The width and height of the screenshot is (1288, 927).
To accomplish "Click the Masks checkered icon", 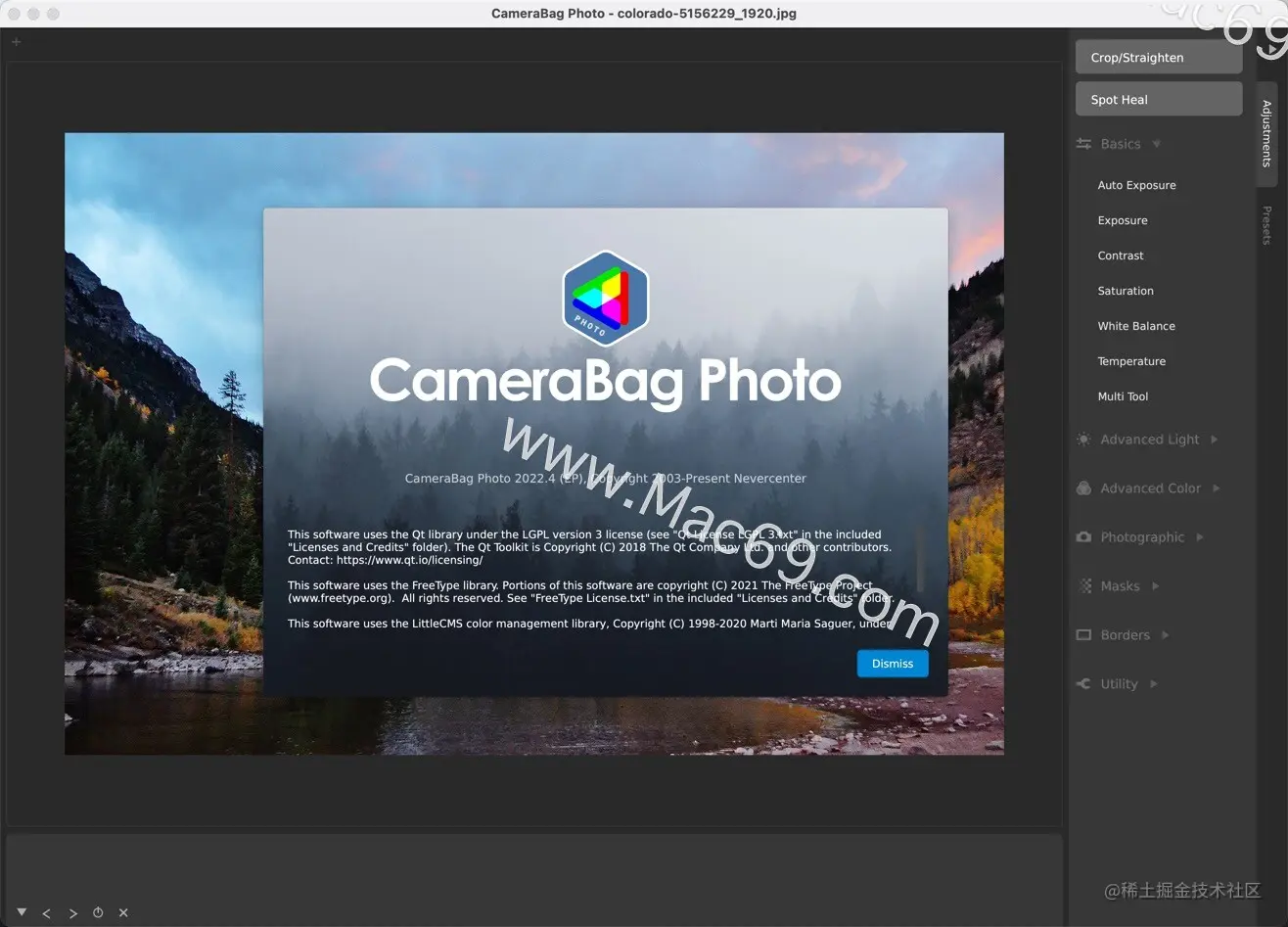I will click(1083, 586).
